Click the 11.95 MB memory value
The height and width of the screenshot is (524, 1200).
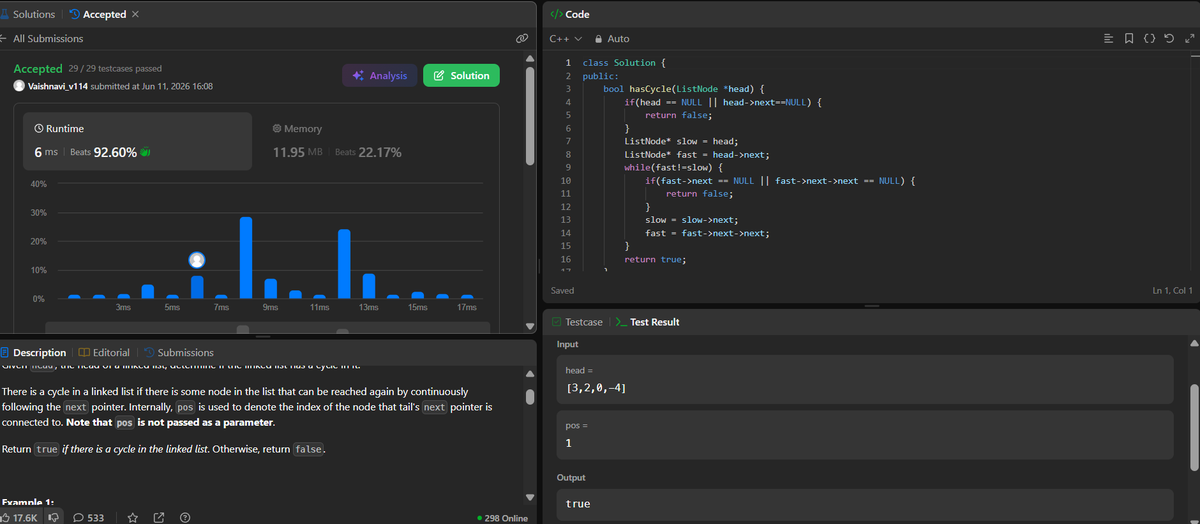300,153
